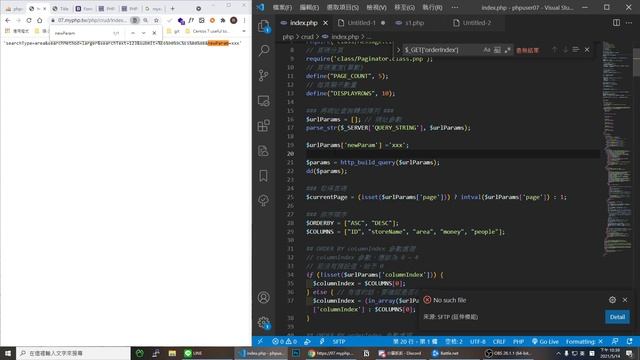The width and height of the screenshot is (640, 360).
Task: Open the Remote Explorer view
Action: tap(264, 100)
